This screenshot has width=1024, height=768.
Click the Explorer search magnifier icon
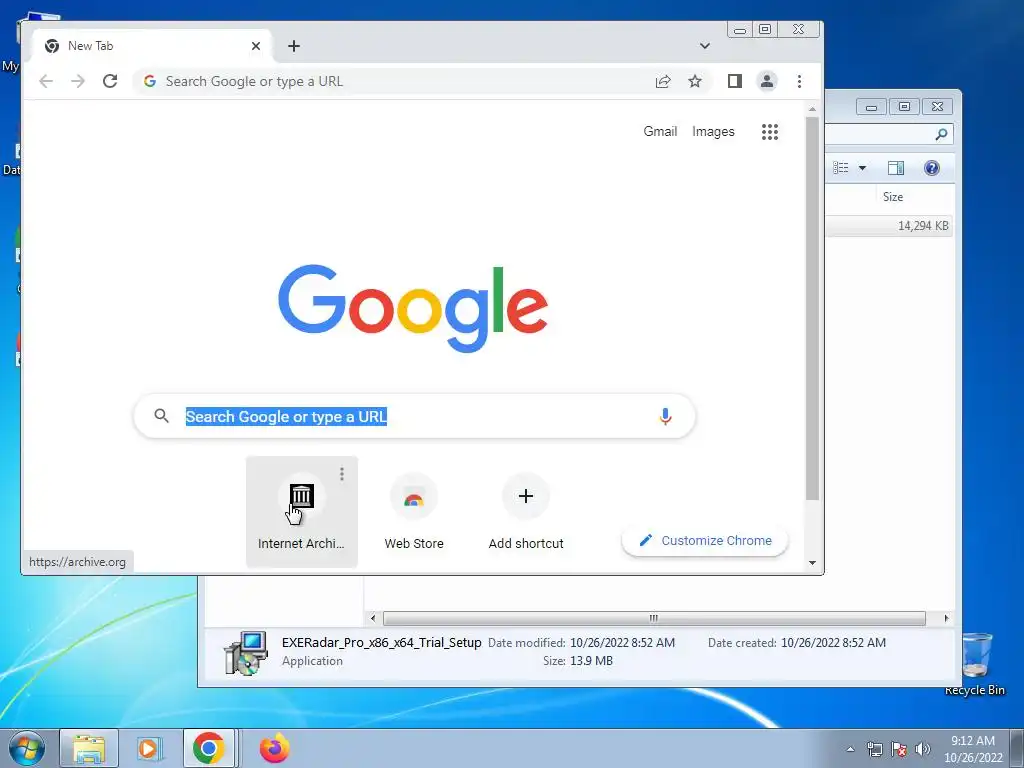pos(941,134)
